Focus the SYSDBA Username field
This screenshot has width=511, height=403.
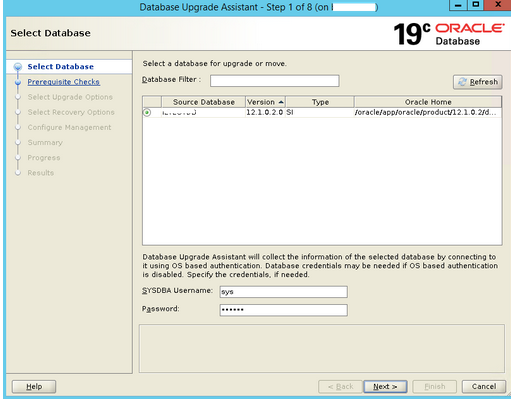[x=283, y=292]
